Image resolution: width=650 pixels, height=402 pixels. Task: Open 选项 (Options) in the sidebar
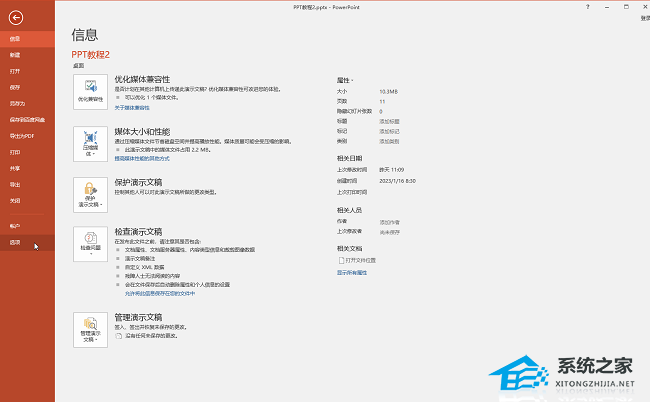15,243
